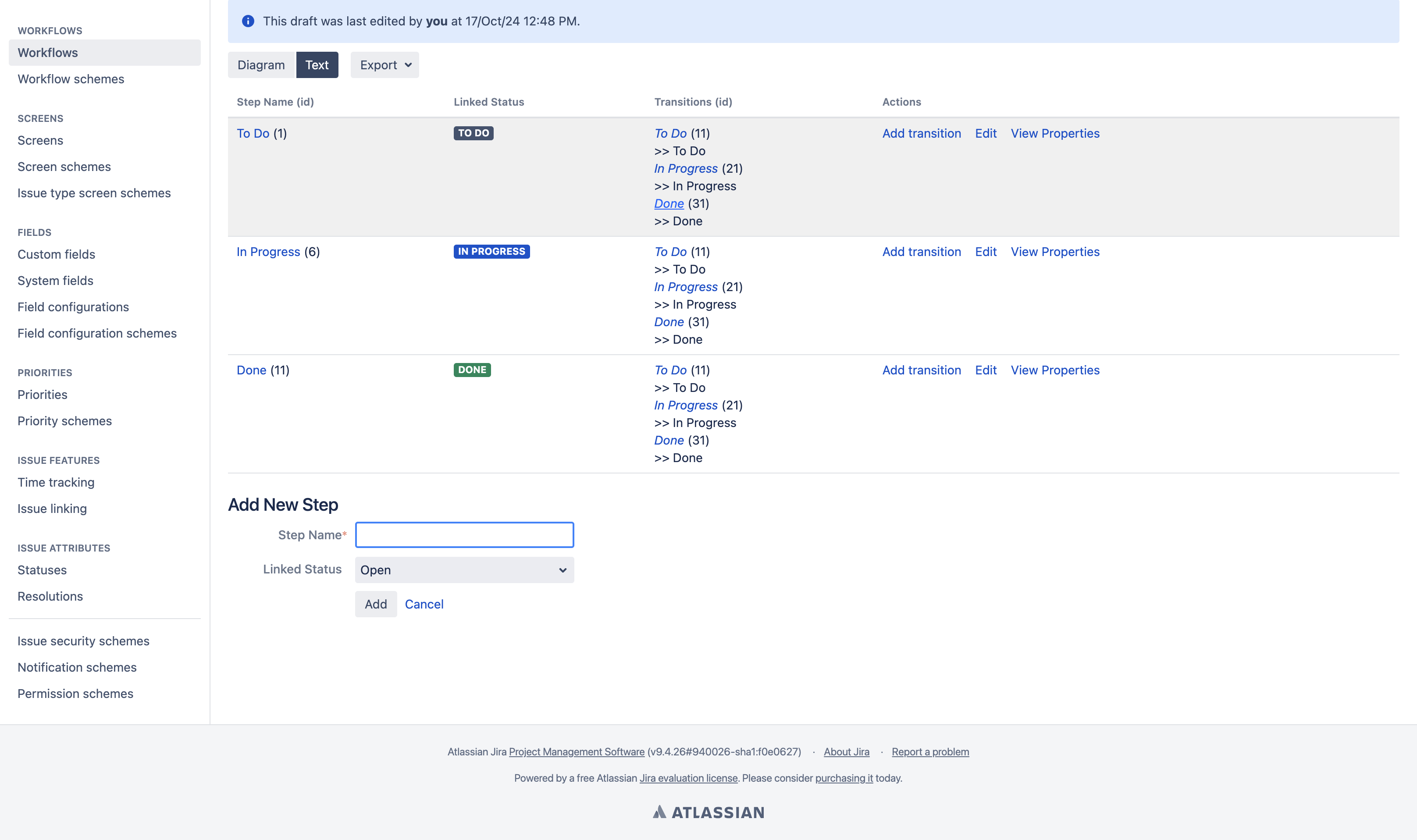The height and width of the screenshot is (840, 1417).
Task: Click Edit for To Do step
Action: [x=985, y=132]
